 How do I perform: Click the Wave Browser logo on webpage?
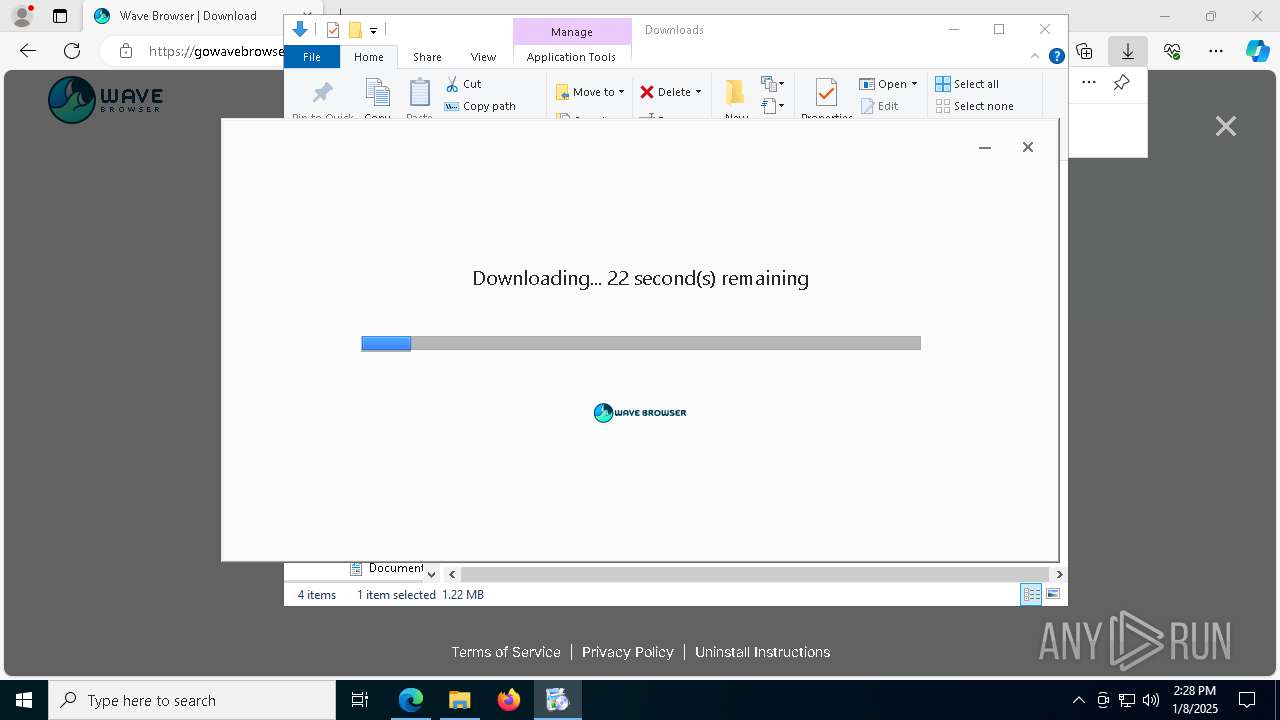click(x=105, y=100)
